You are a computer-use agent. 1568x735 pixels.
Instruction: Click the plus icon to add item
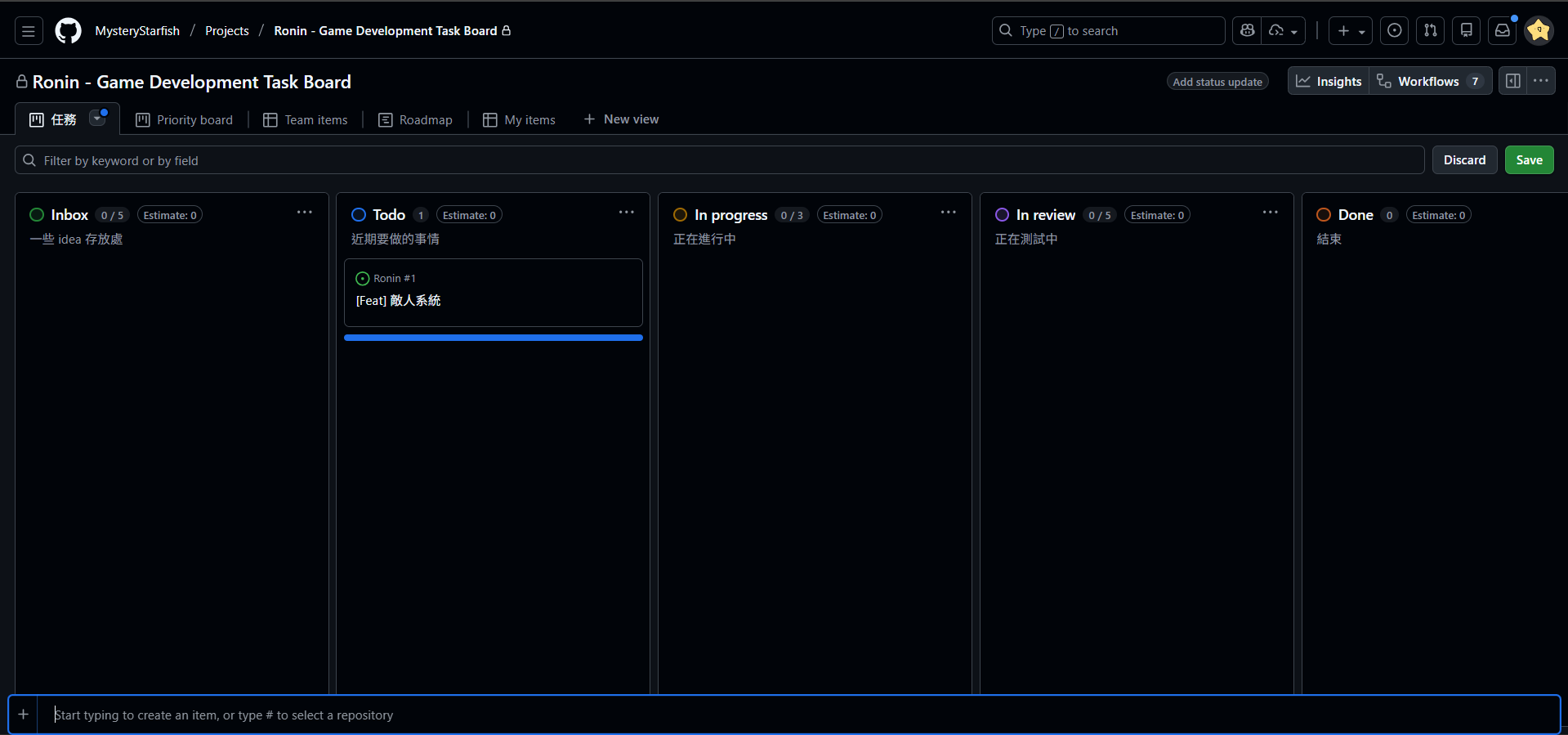(x=24, y=715)
